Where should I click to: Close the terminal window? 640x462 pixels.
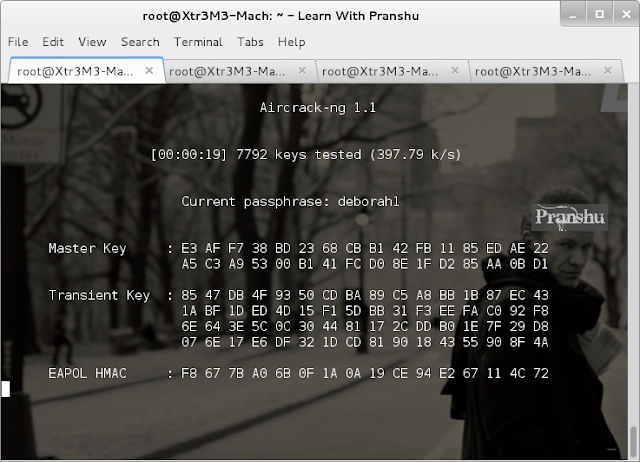coord(626,14)
